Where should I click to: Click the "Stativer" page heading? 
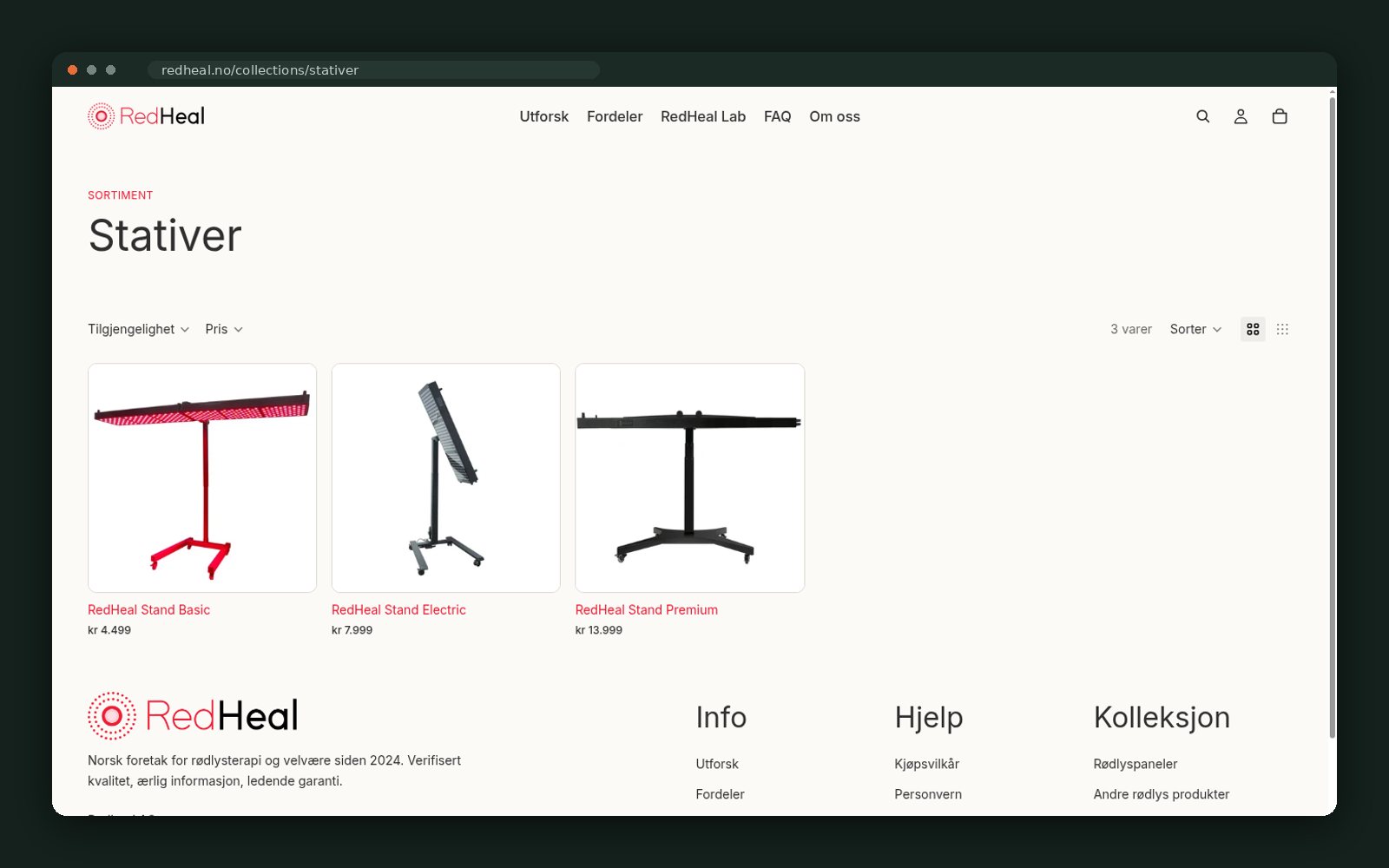tap(165, 235)
